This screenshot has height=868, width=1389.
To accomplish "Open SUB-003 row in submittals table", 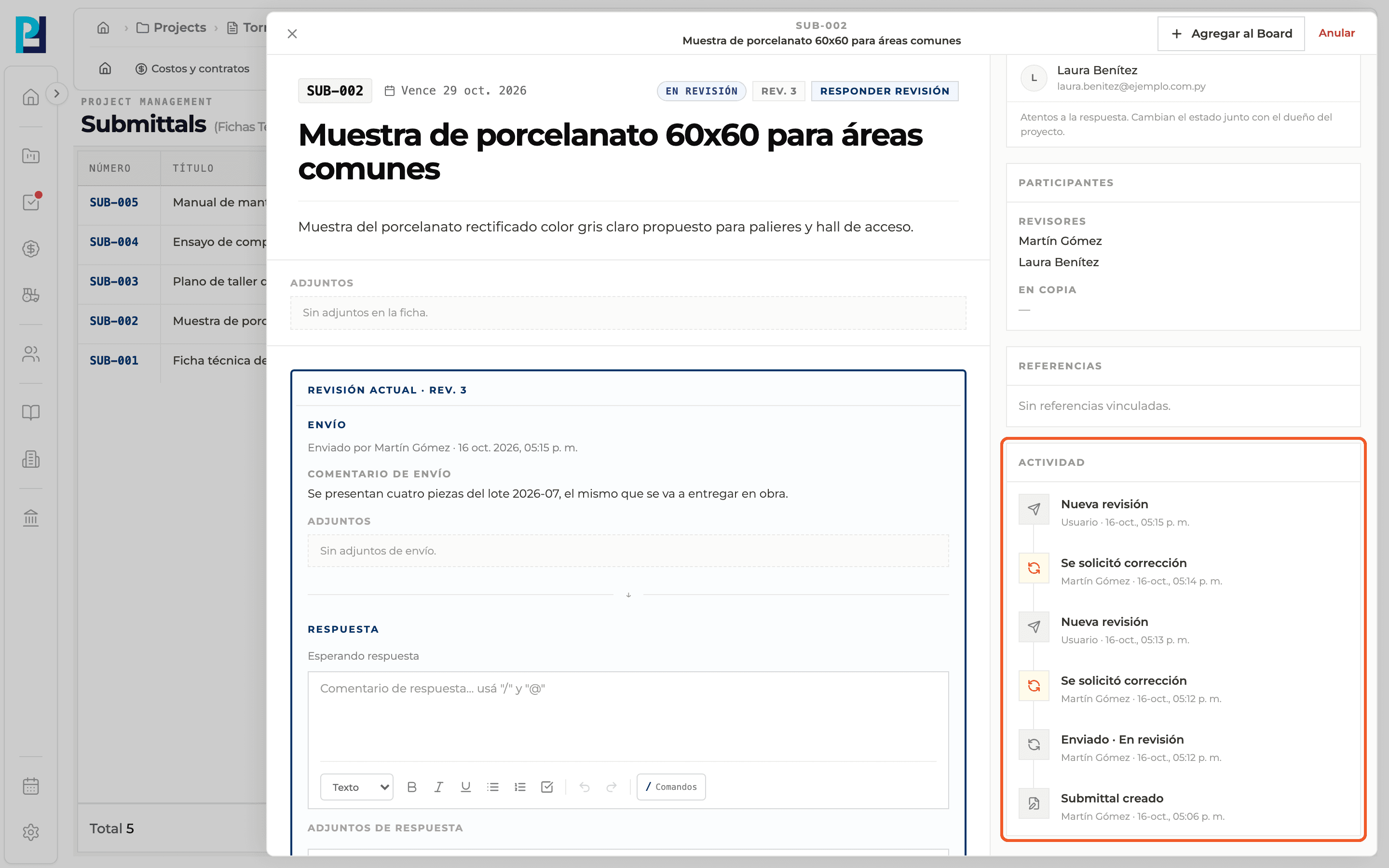I will (x=172, y=281).
